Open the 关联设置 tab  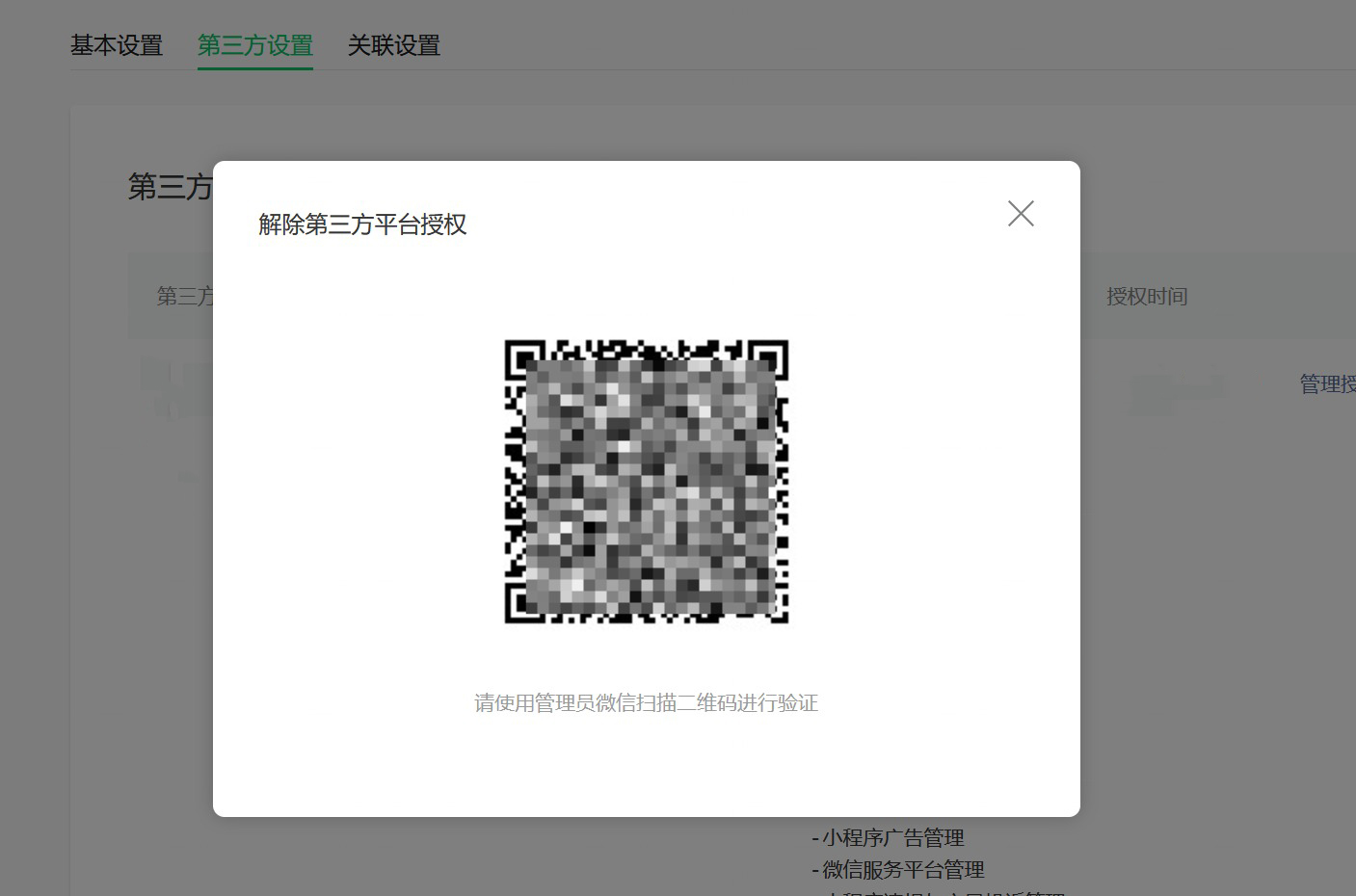tap(393, 45)
